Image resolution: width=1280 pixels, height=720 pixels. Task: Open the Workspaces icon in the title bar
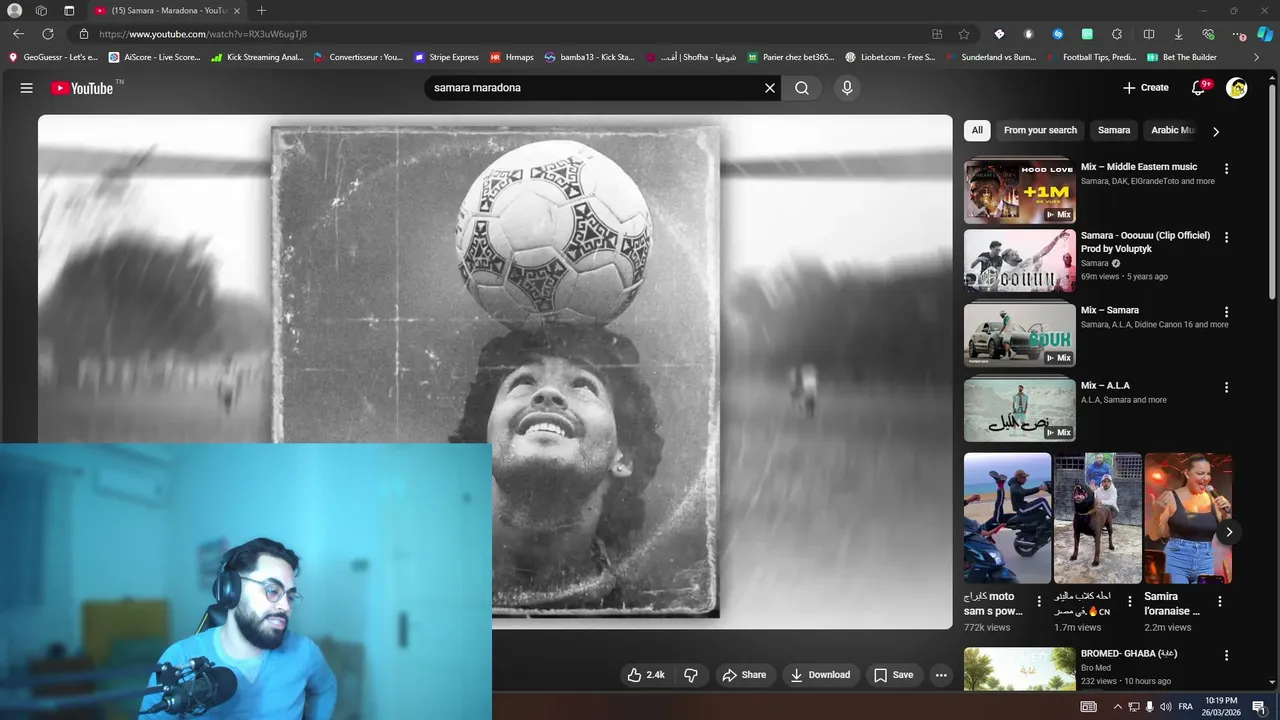tap(41, 11)
